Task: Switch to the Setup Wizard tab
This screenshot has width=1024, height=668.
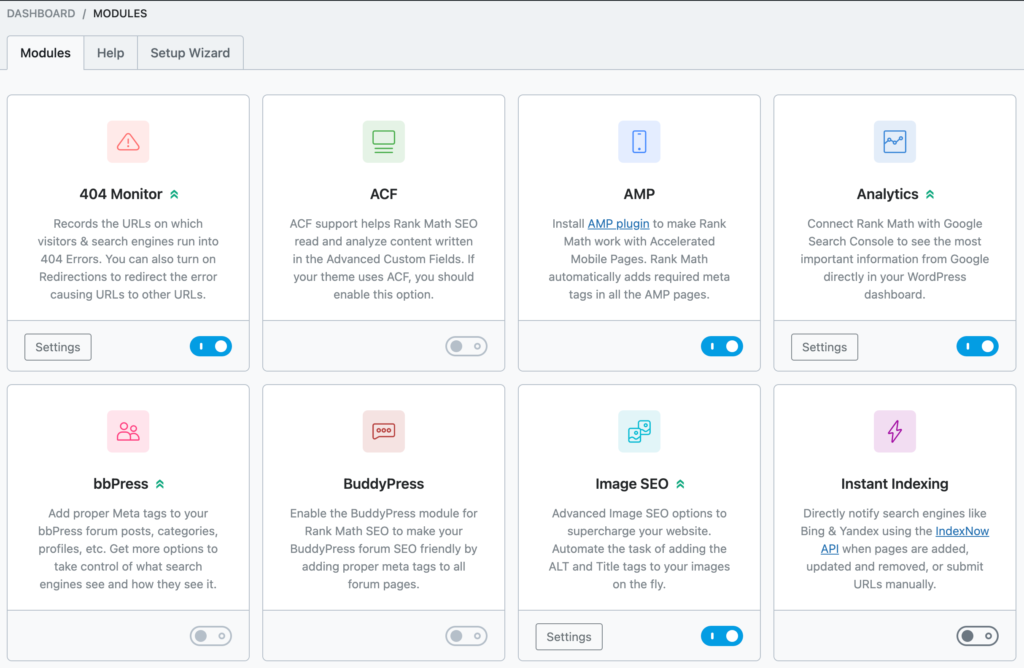Action: (190, 53)
